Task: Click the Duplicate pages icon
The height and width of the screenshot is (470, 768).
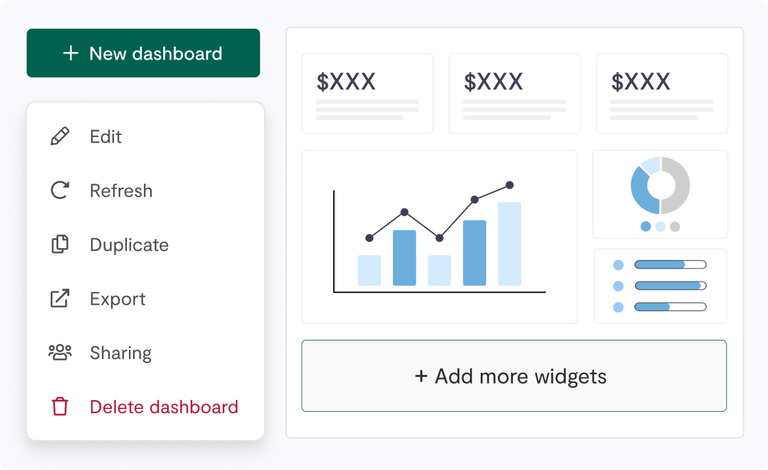Action: [x=60, y=245]
